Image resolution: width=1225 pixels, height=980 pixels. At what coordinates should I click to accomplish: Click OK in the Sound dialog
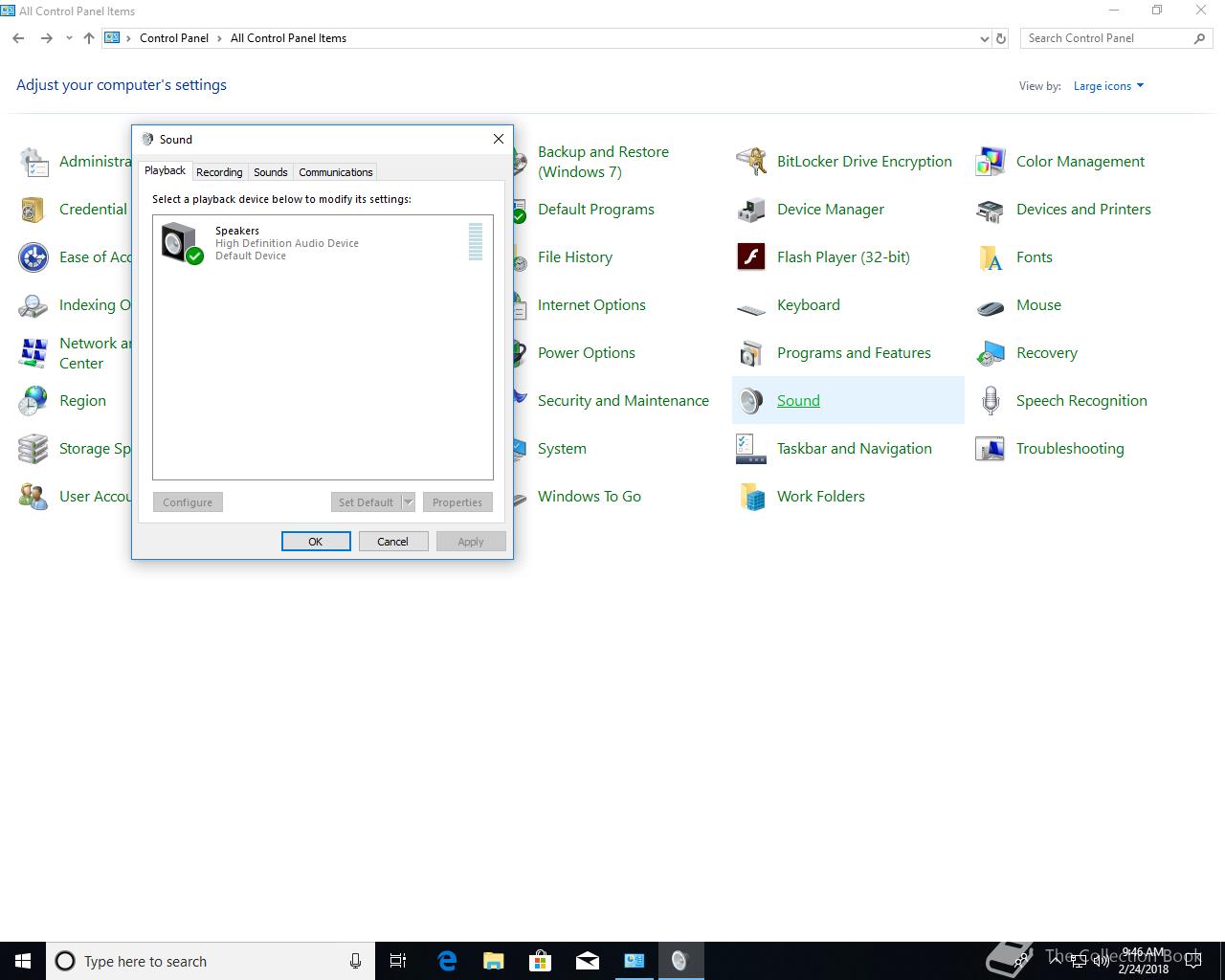(316, 542)
